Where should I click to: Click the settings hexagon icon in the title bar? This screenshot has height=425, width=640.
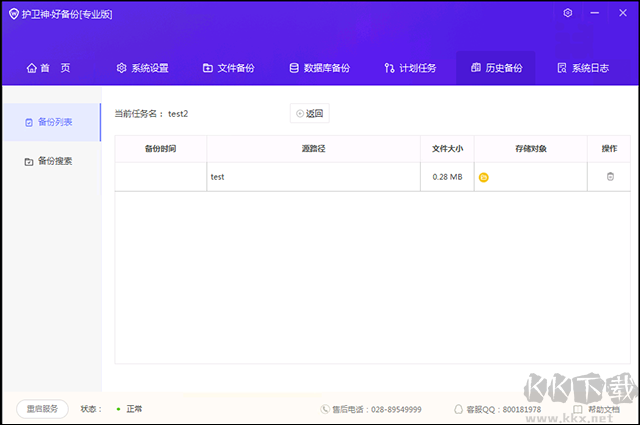(567, 13)
